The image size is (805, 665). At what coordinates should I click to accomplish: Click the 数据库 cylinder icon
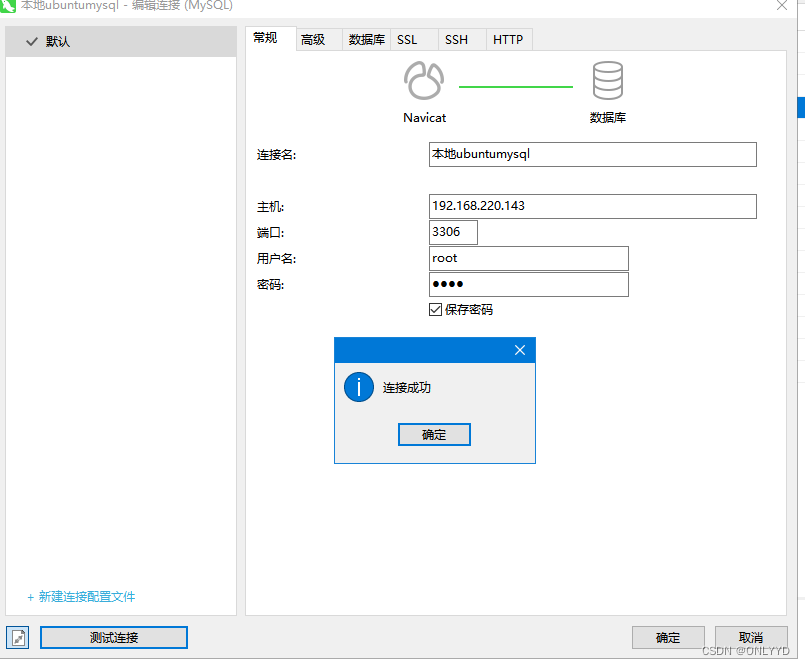coord(607,81)
